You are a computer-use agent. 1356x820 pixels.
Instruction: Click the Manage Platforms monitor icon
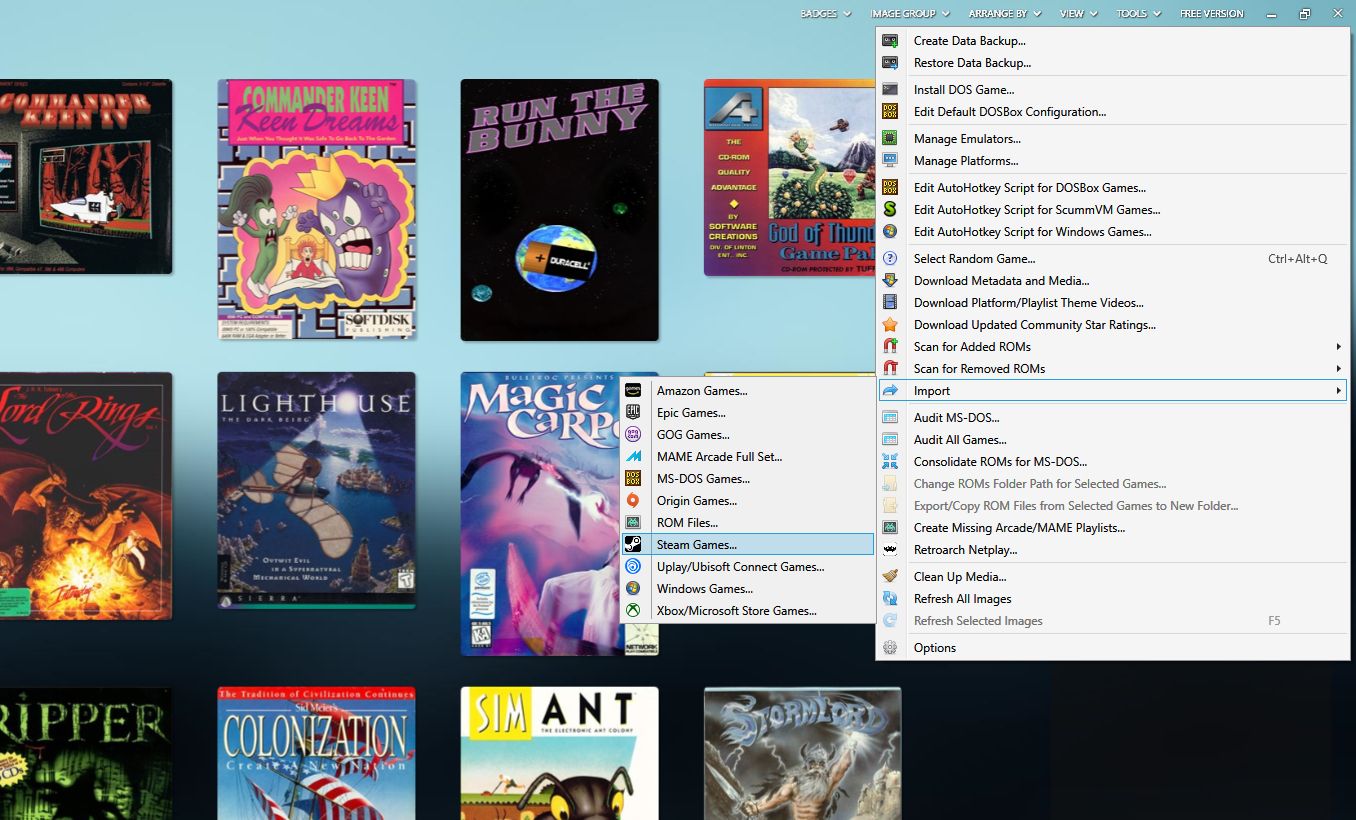[890, 161]
